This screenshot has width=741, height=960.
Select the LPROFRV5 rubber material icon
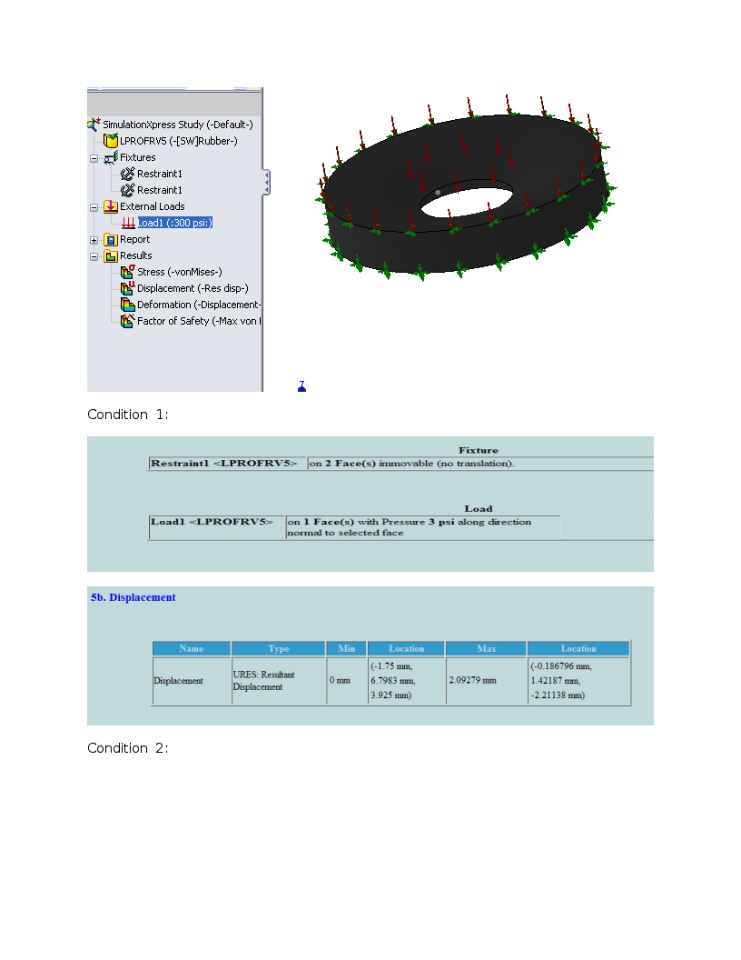pos(110,141)
